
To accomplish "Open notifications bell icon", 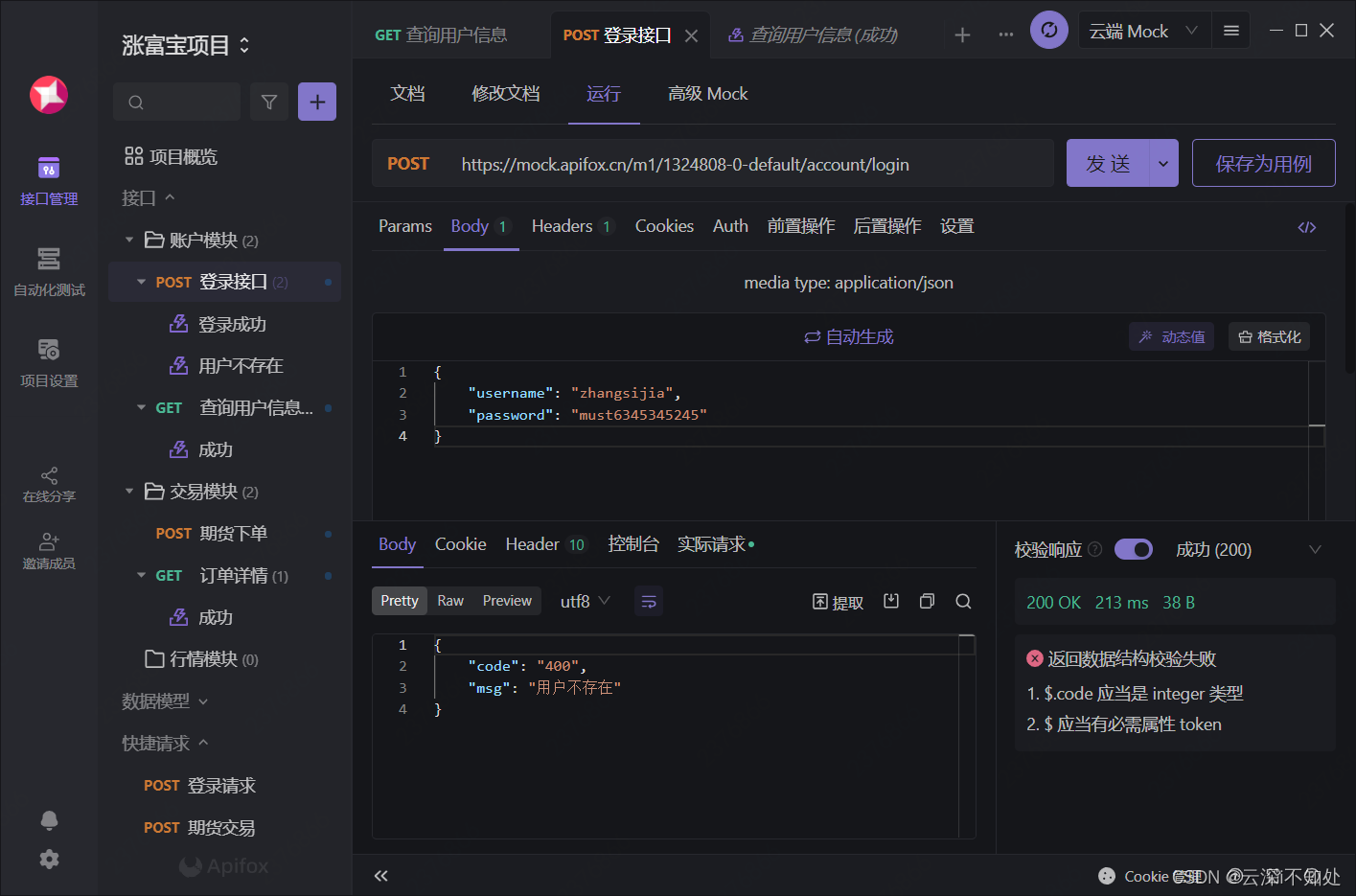I will tap(49, 820).
